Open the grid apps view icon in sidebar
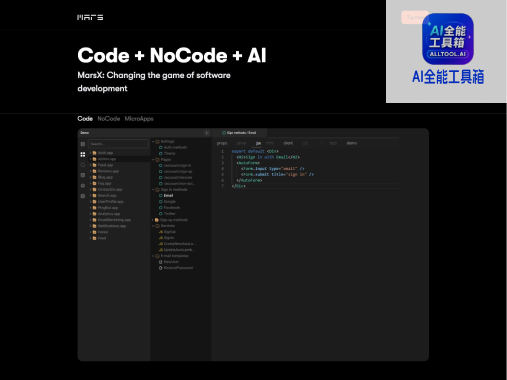The height and width of the screenshot is (380, 507). tap(83, 154)
